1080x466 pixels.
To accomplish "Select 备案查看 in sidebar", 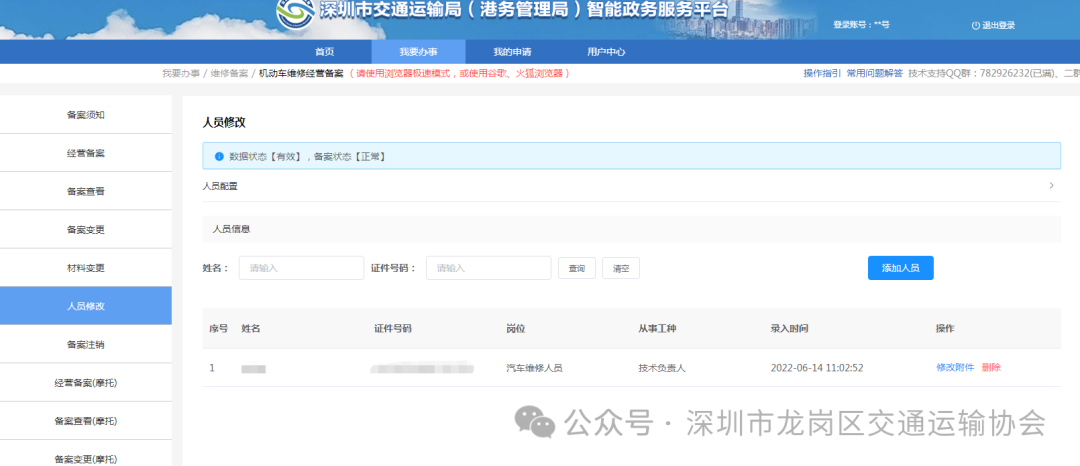I will point(85,191).
